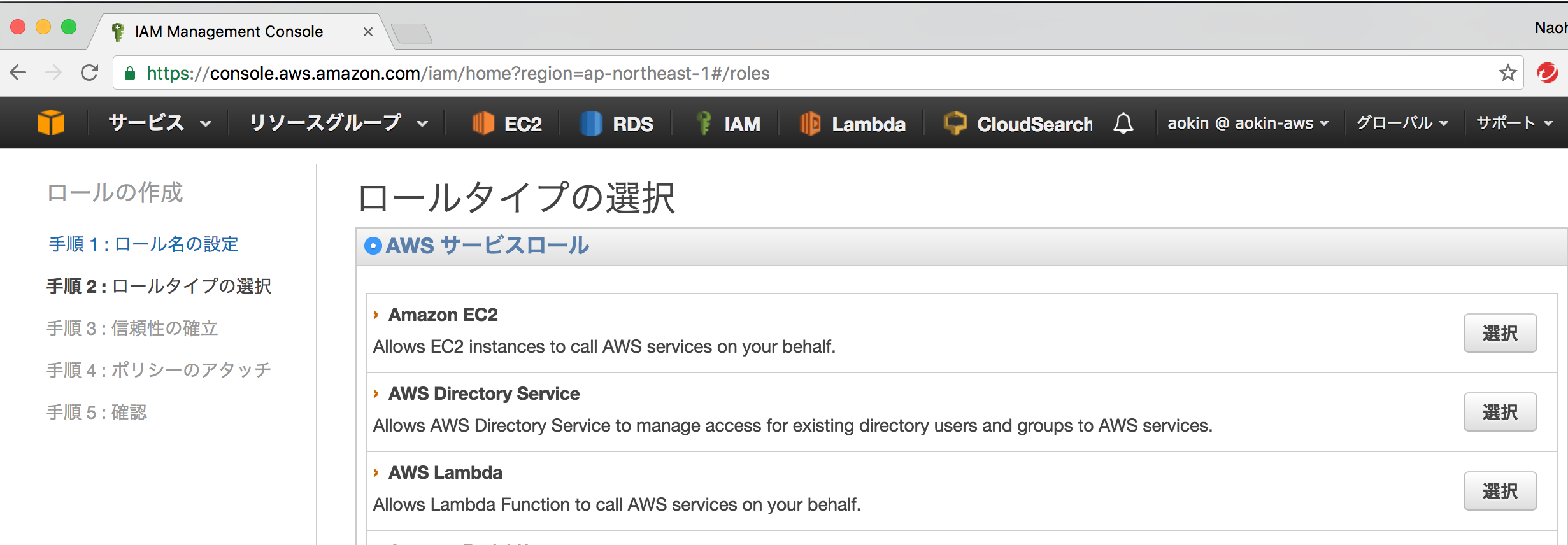Click the AWS サービスロール section header label

(x=487, y=246)
